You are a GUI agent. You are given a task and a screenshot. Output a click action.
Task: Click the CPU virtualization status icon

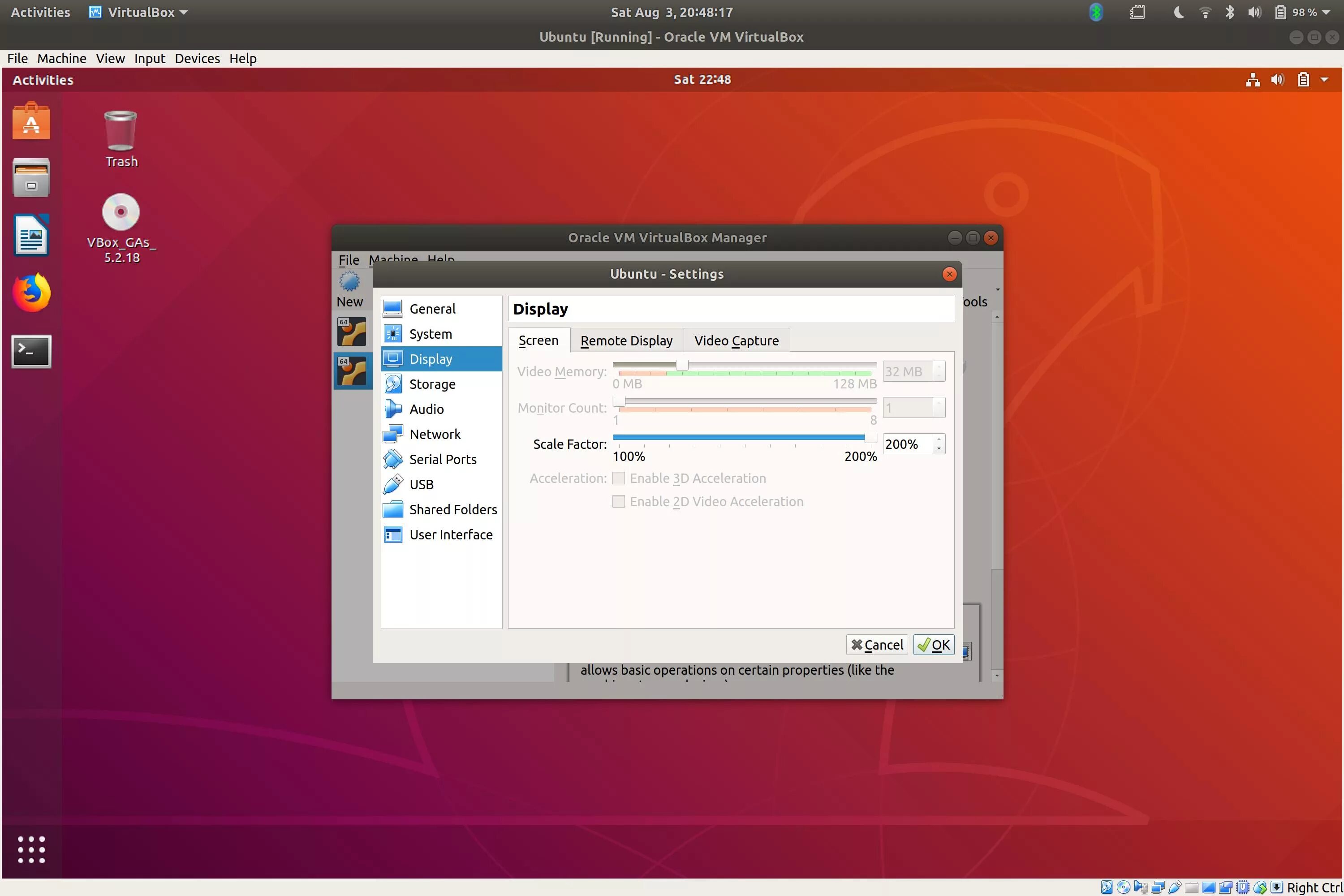pyautogui.click(x=1243, y=887)
